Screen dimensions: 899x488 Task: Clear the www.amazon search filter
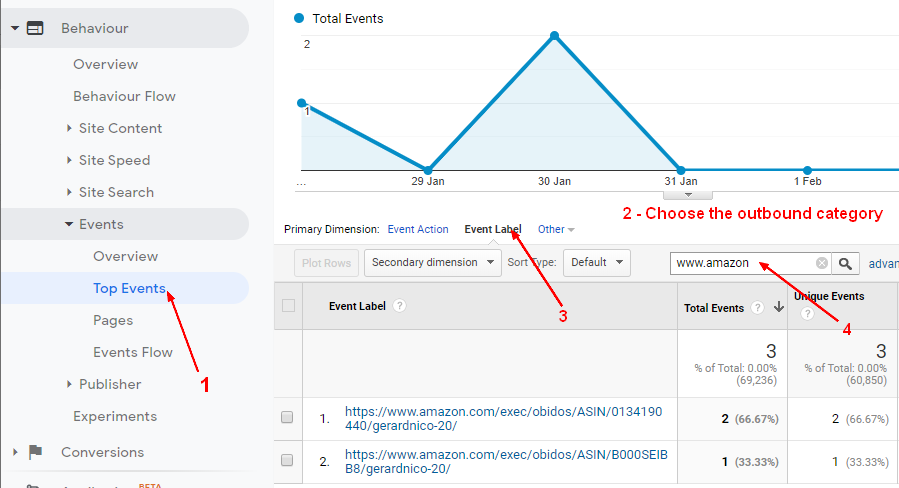pyautogui.click(x=821, y=263)
